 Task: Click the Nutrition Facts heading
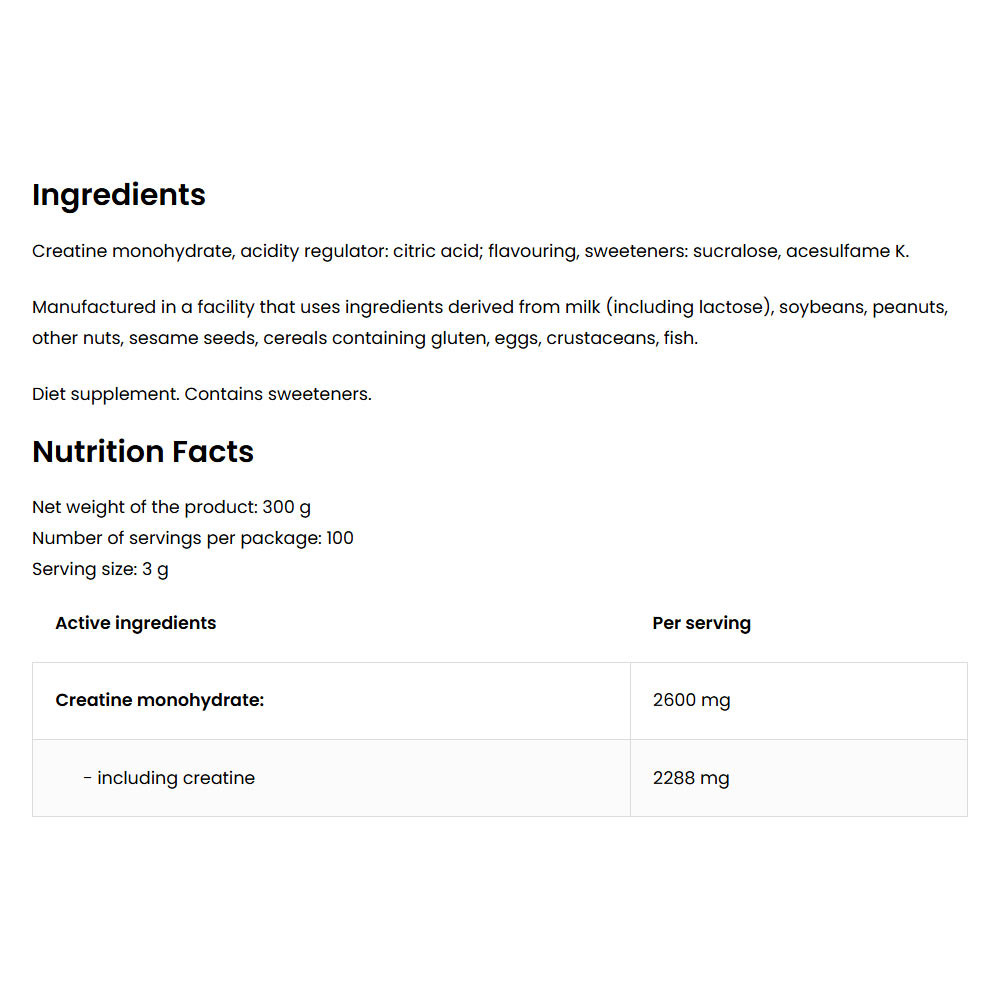[143, 452]
